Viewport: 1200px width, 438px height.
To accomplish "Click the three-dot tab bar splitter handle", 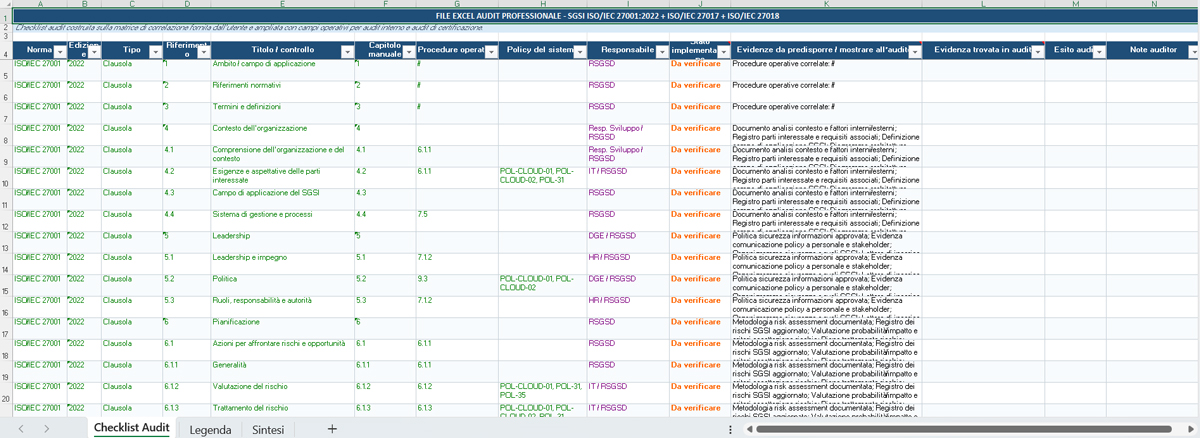I will (732, 429).
